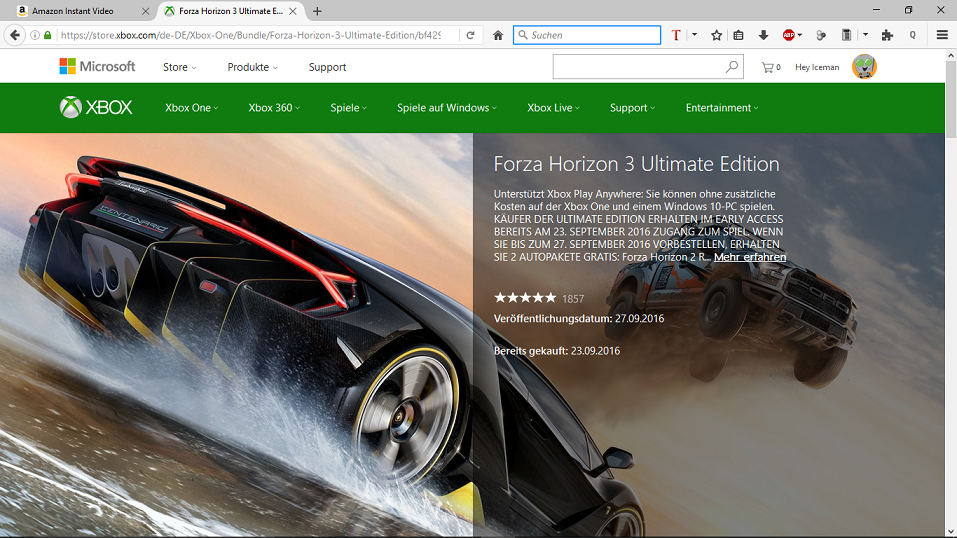Expand the Produkte menu

pos(252,67)
